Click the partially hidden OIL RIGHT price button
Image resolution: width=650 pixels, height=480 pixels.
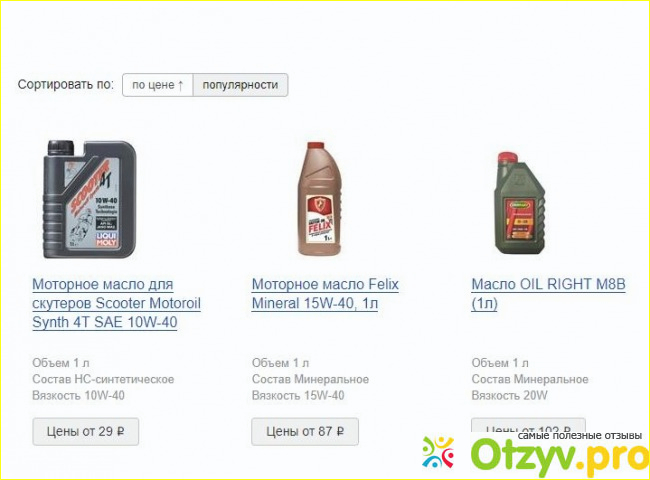(528, 425)
